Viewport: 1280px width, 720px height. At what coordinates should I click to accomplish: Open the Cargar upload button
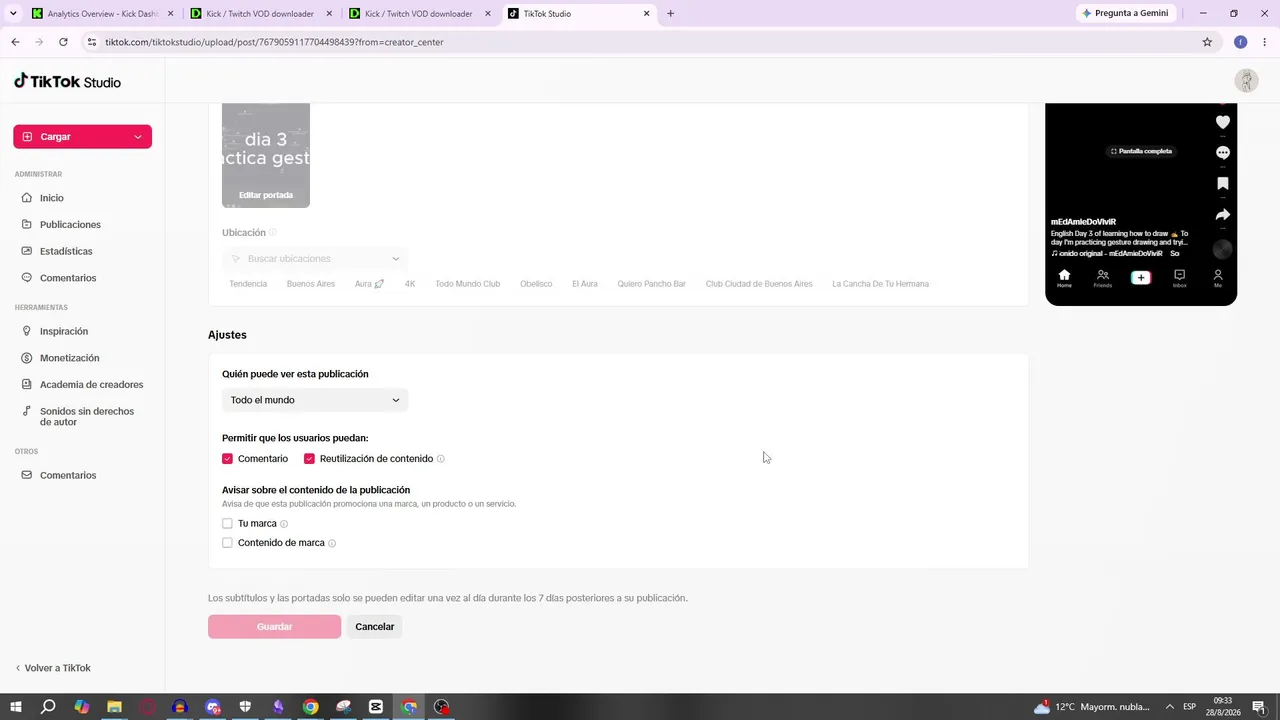(82, 137)
